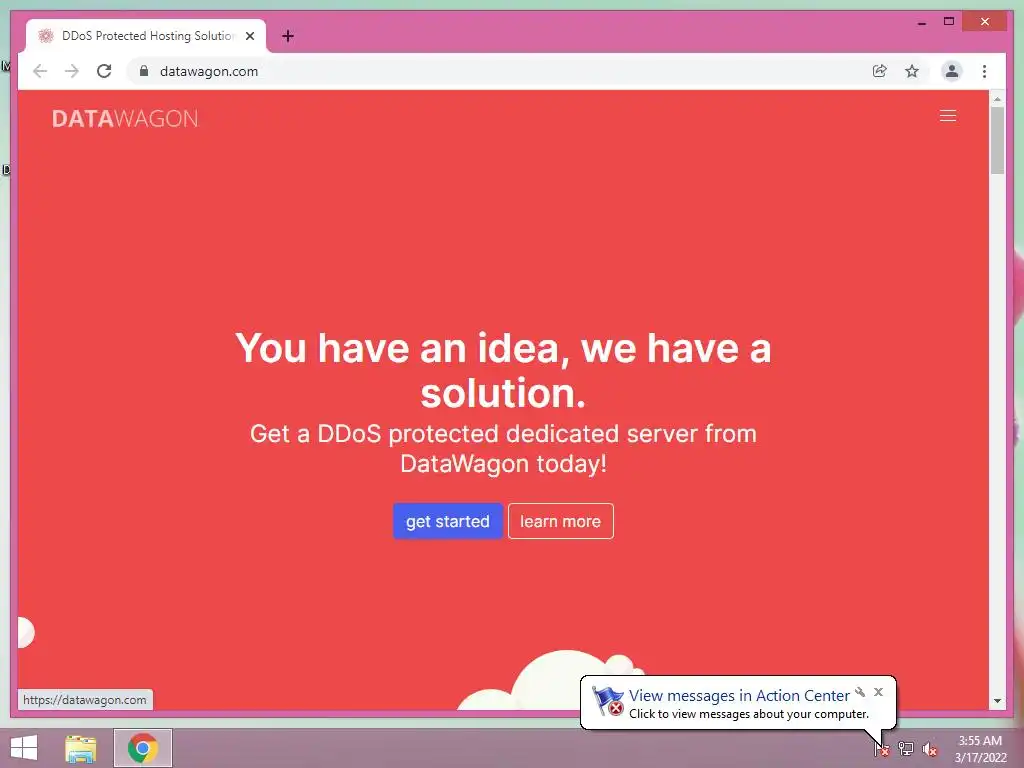
Task: Open the Windows Start button
Action: coord(24,748)
